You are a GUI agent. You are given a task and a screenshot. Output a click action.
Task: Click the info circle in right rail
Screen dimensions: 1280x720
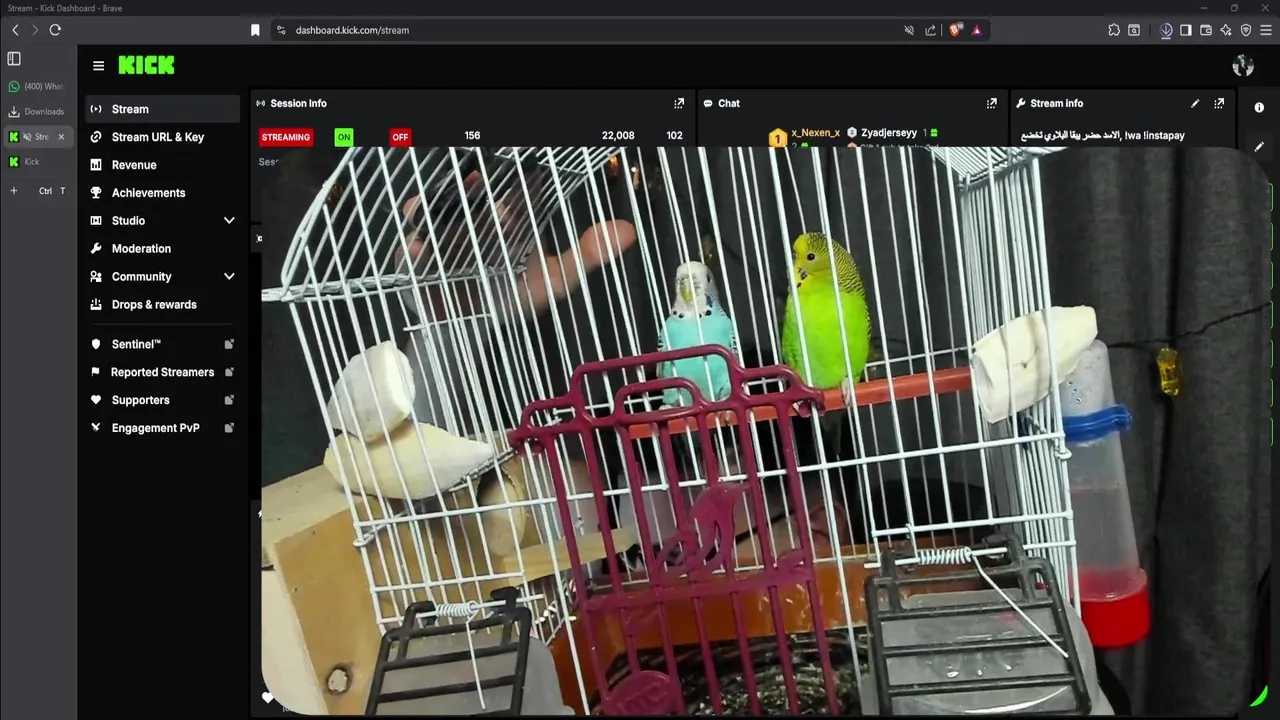click(x=1259, y=107)
